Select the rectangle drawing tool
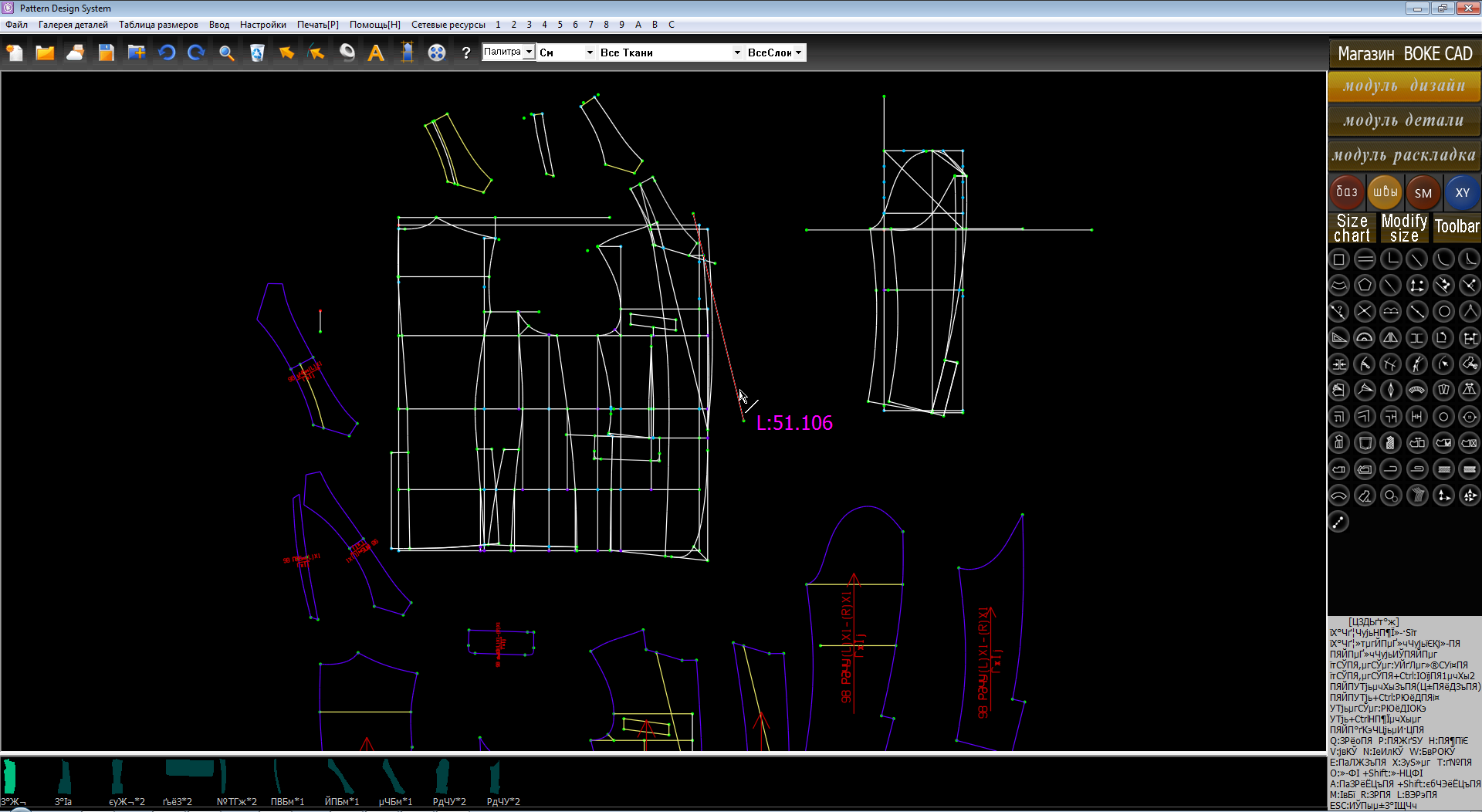The width and height of the screenshot is (1482, 812). tap(1339, 259)
